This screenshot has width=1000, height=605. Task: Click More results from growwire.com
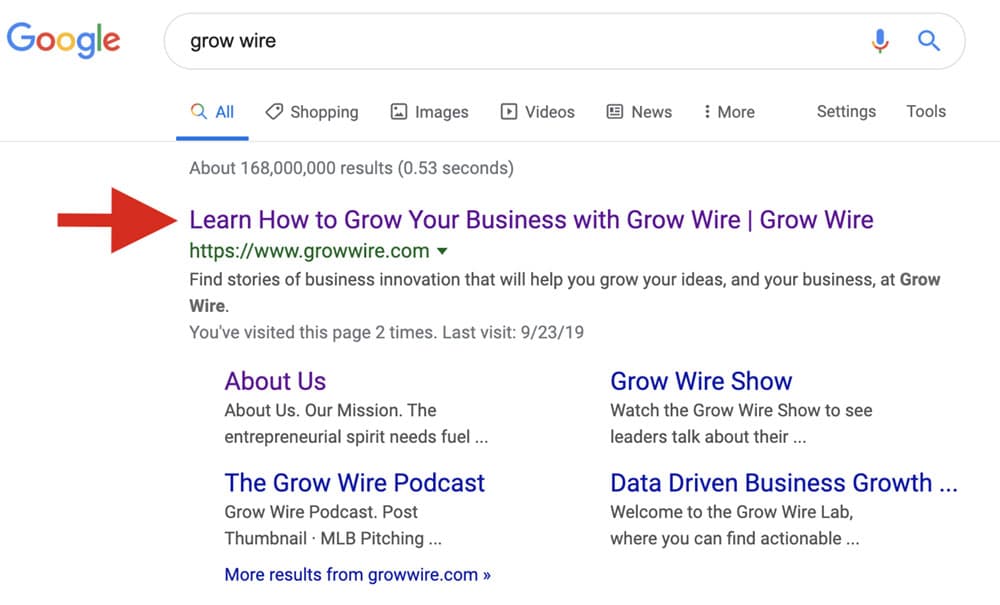[x=358, y=575]
